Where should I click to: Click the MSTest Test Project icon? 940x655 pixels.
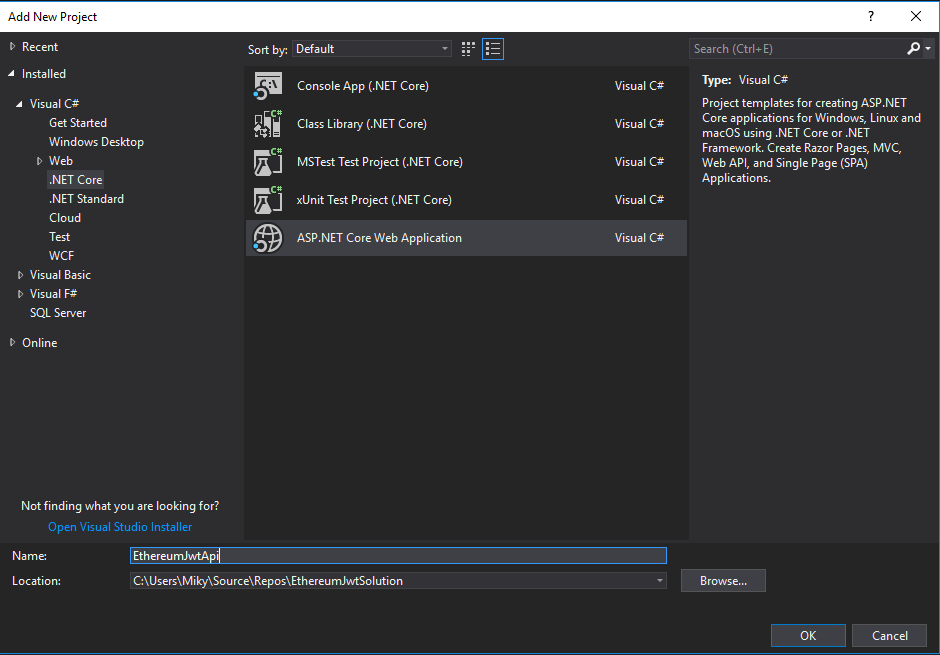[x=268, y=162]
